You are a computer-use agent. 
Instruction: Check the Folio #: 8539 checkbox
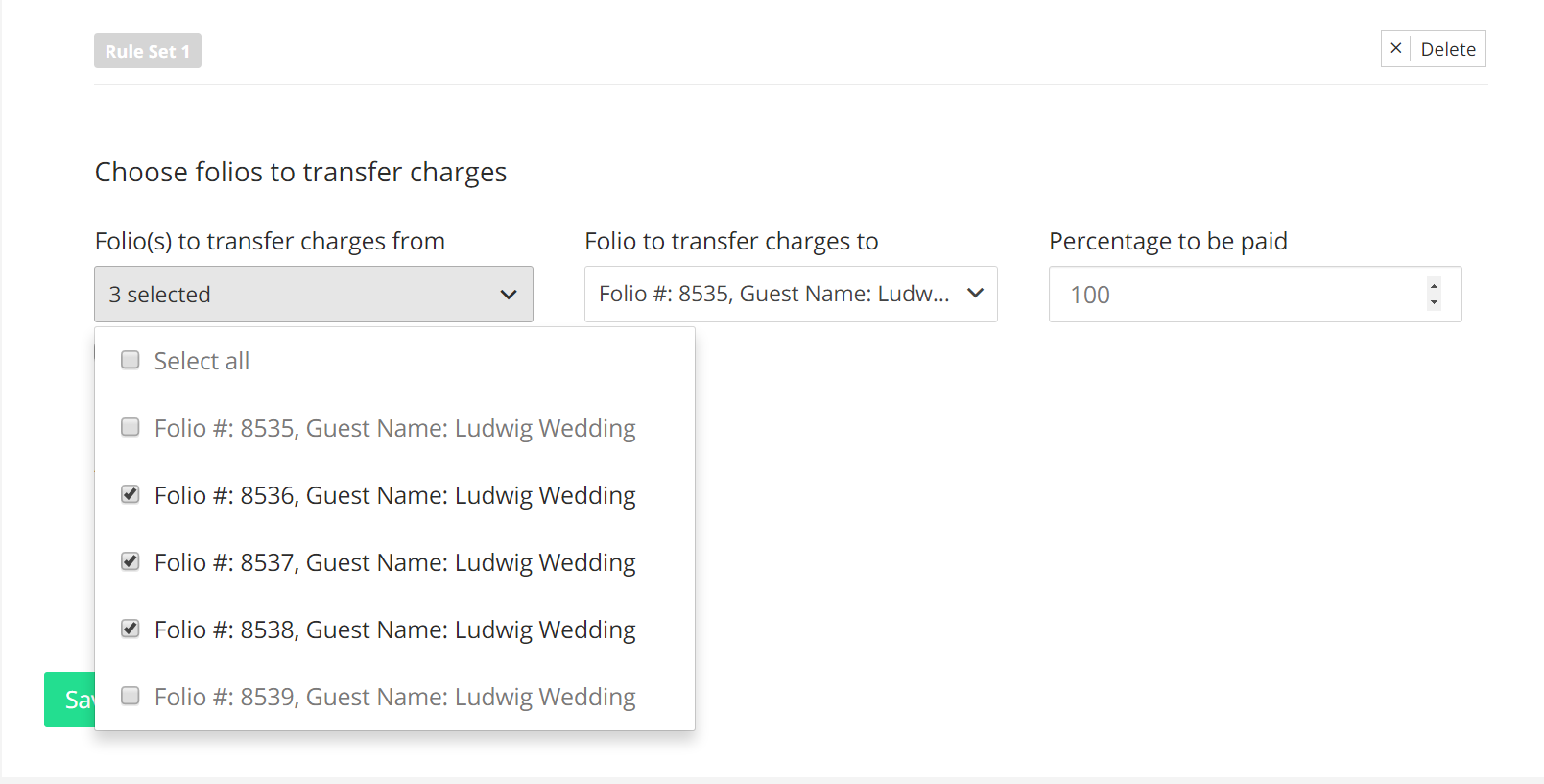coord(131,696)
